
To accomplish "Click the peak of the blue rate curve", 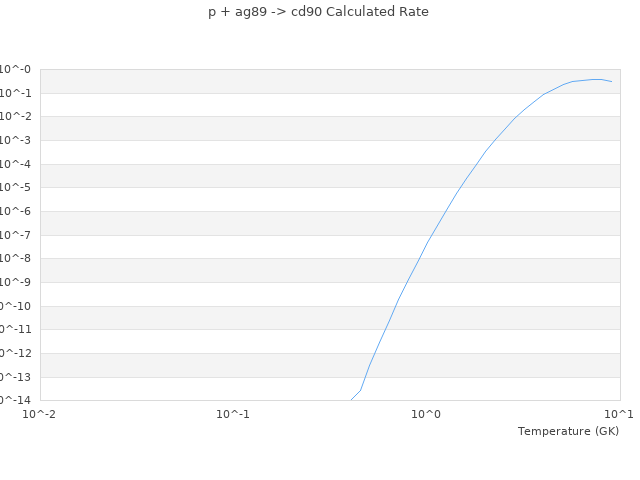I will [596, 79].
